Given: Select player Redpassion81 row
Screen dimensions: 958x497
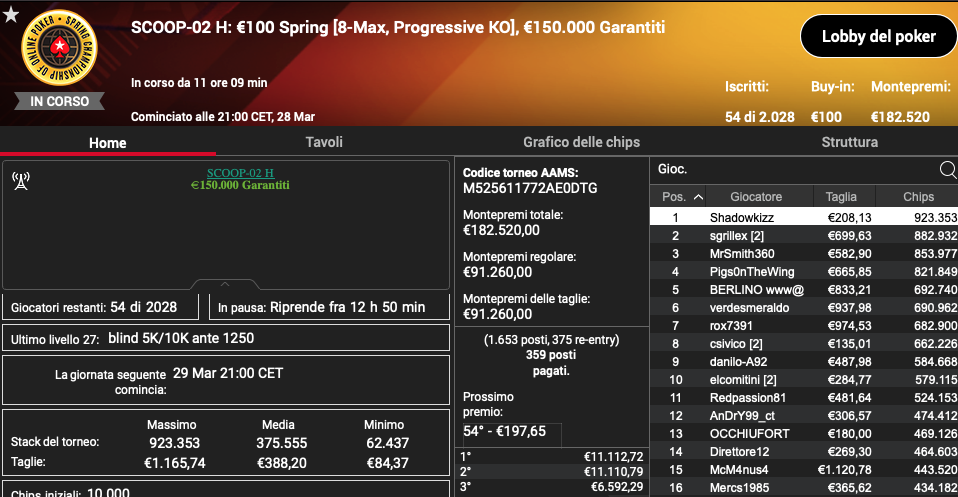Looking at the screenshot, I should [x=803, y=398].
